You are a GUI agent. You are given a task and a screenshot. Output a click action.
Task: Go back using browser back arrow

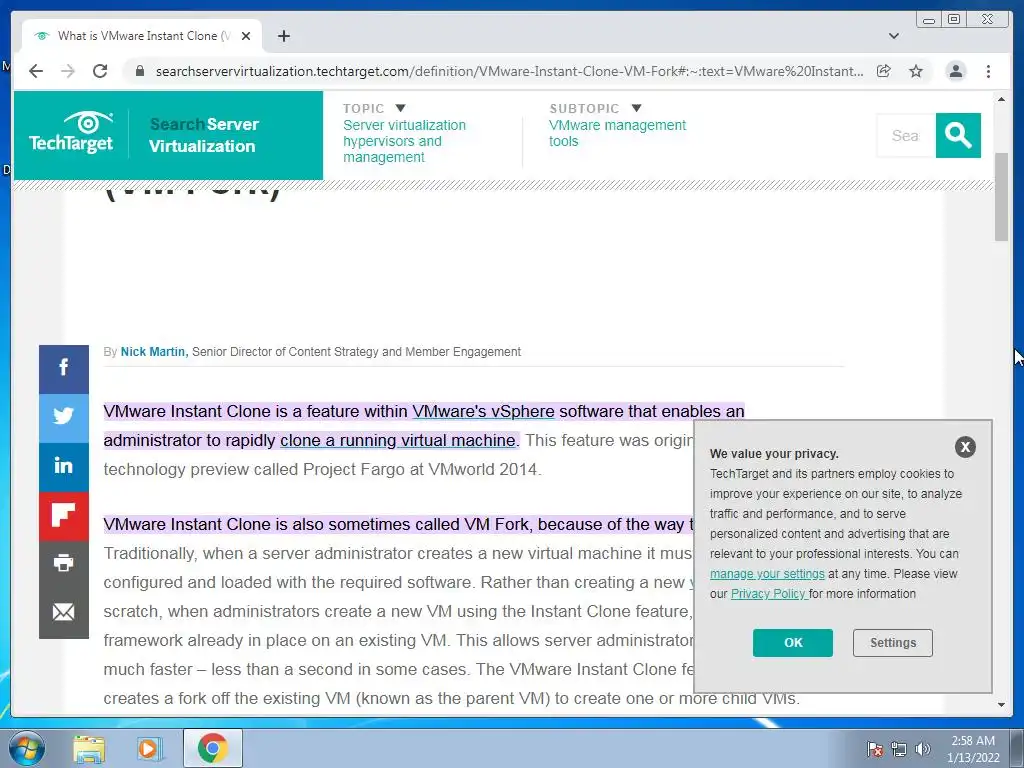pos(36,71)
